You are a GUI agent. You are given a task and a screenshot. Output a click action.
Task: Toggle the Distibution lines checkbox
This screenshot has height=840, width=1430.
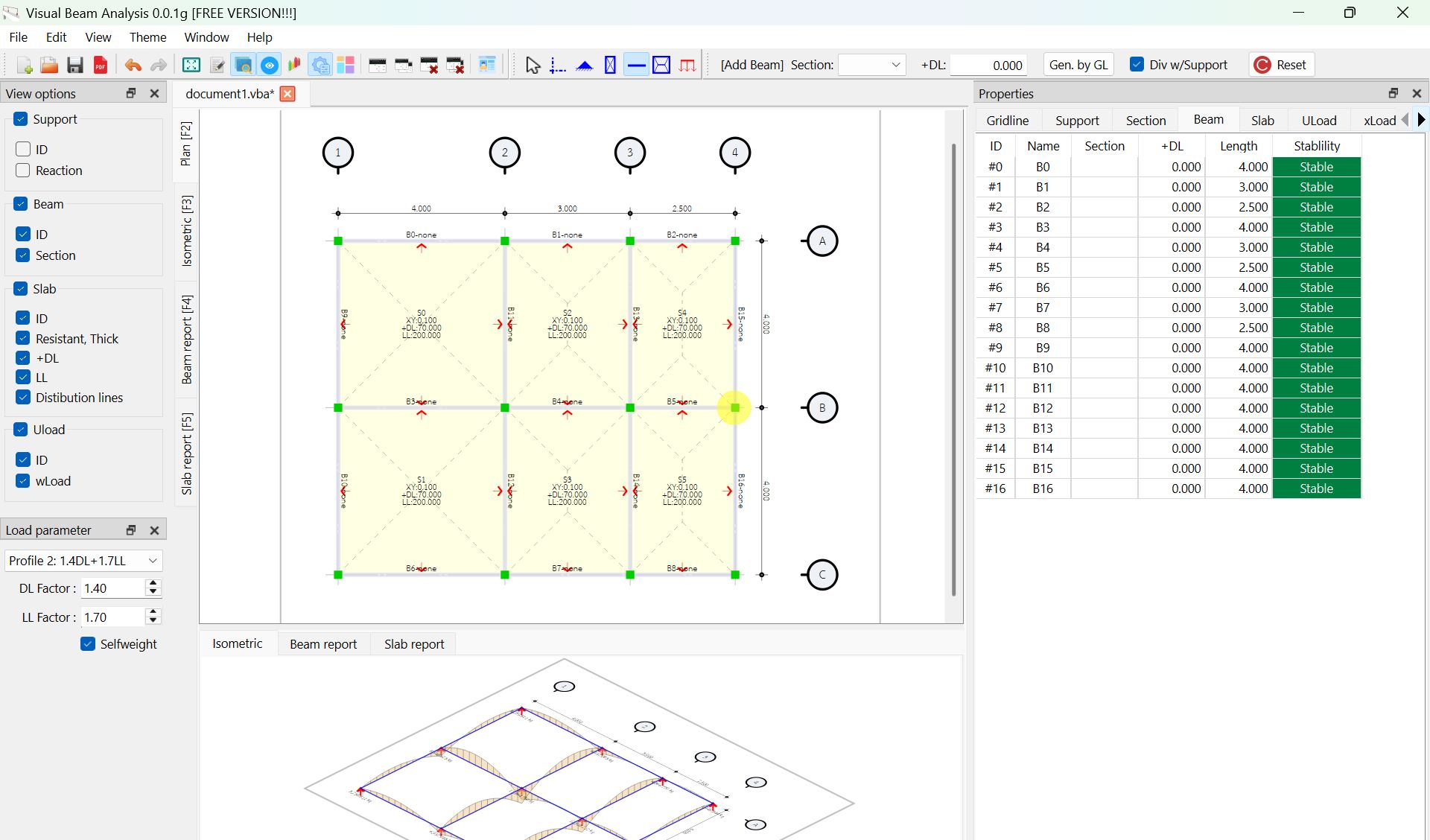click(x=23, y=398)
